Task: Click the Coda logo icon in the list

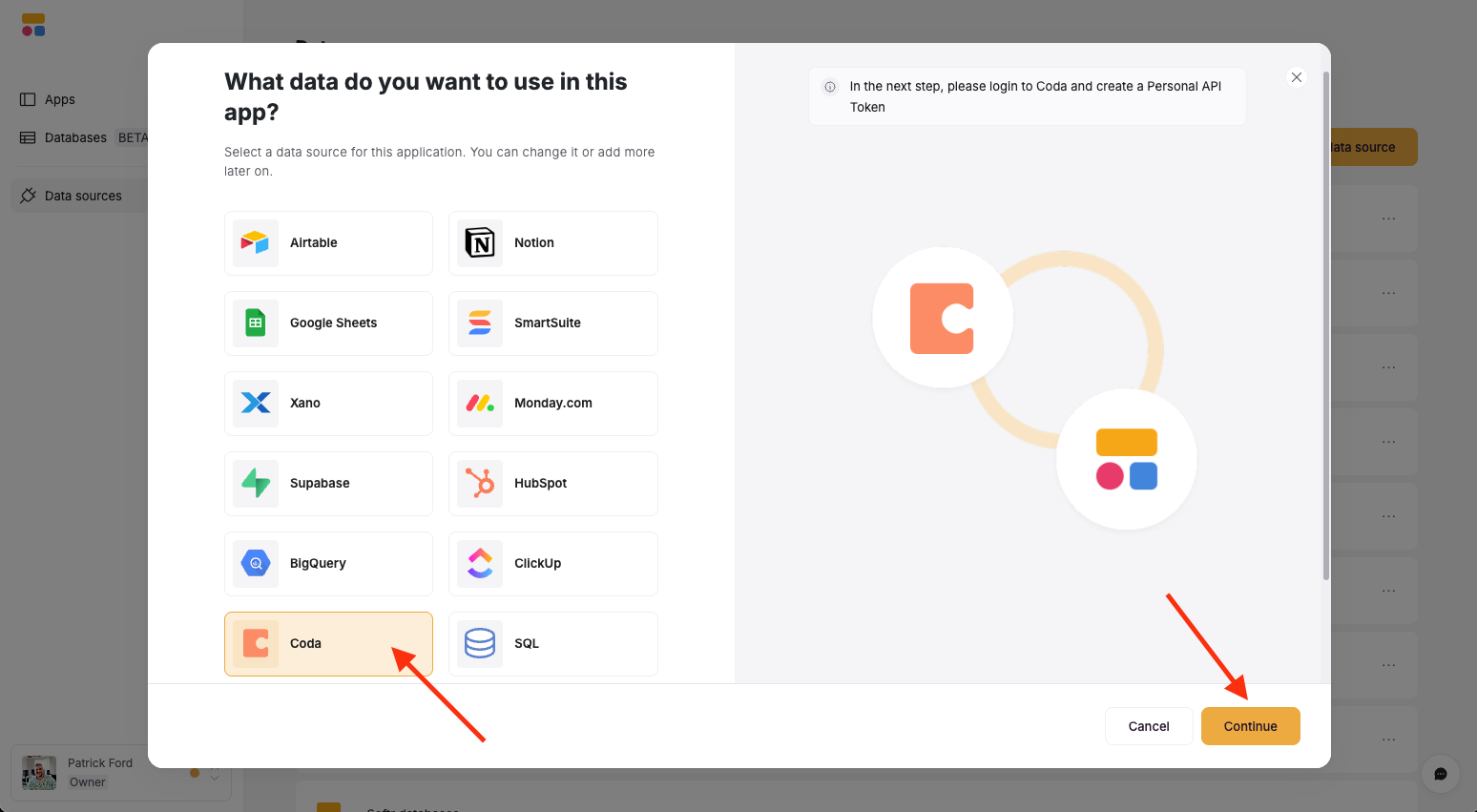Action: click(256, 643)
